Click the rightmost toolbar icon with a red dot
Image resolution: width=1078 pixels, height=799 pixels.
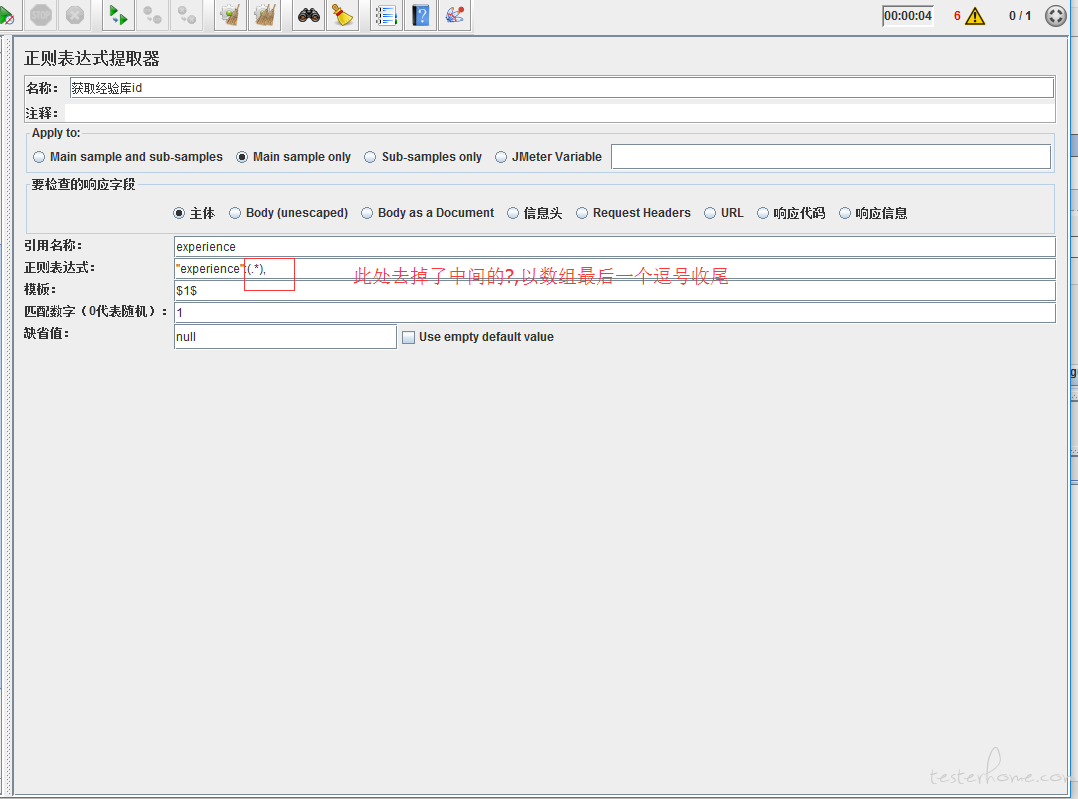pyautogui.click(x=454, y=15)
